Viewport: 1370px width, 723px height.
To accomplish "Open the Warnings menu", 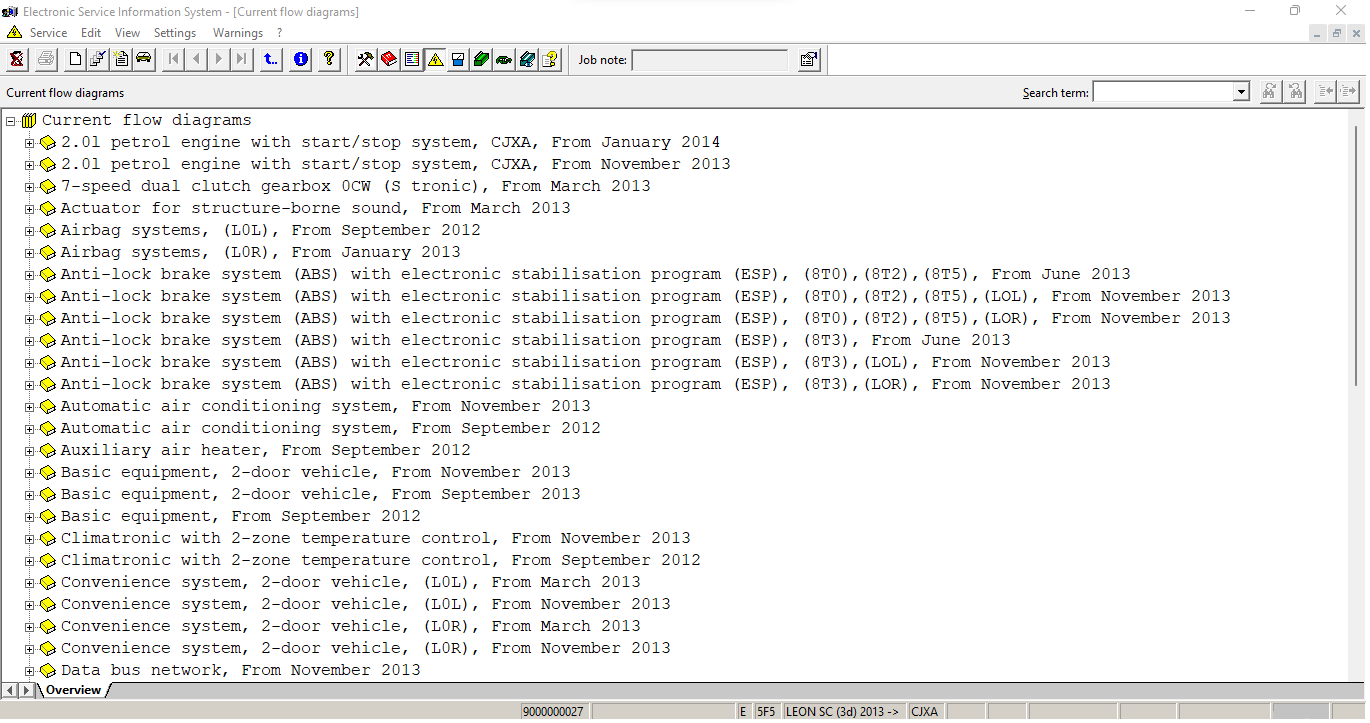I will pyautogui.click(x=237, y=33).
